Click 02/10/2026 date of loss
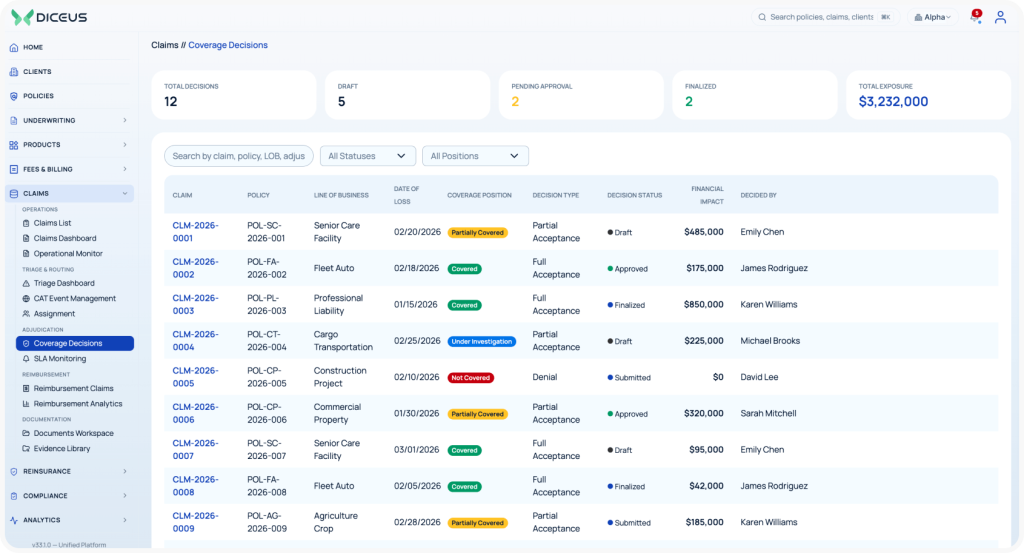1024x553 pixels. point(417,377)
